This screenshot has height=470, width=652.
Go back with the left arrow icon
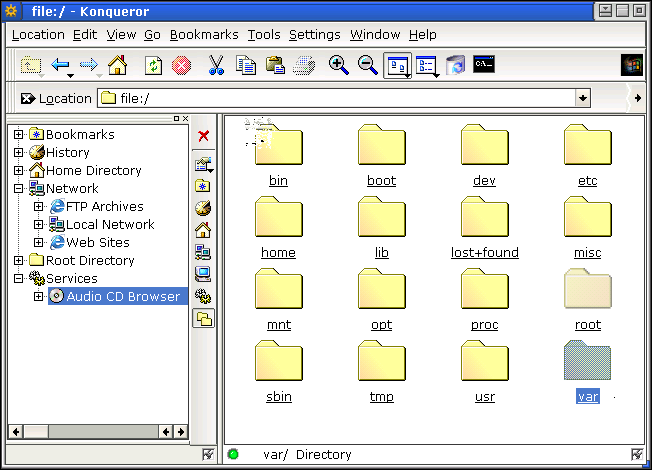(x=60, y=65)
